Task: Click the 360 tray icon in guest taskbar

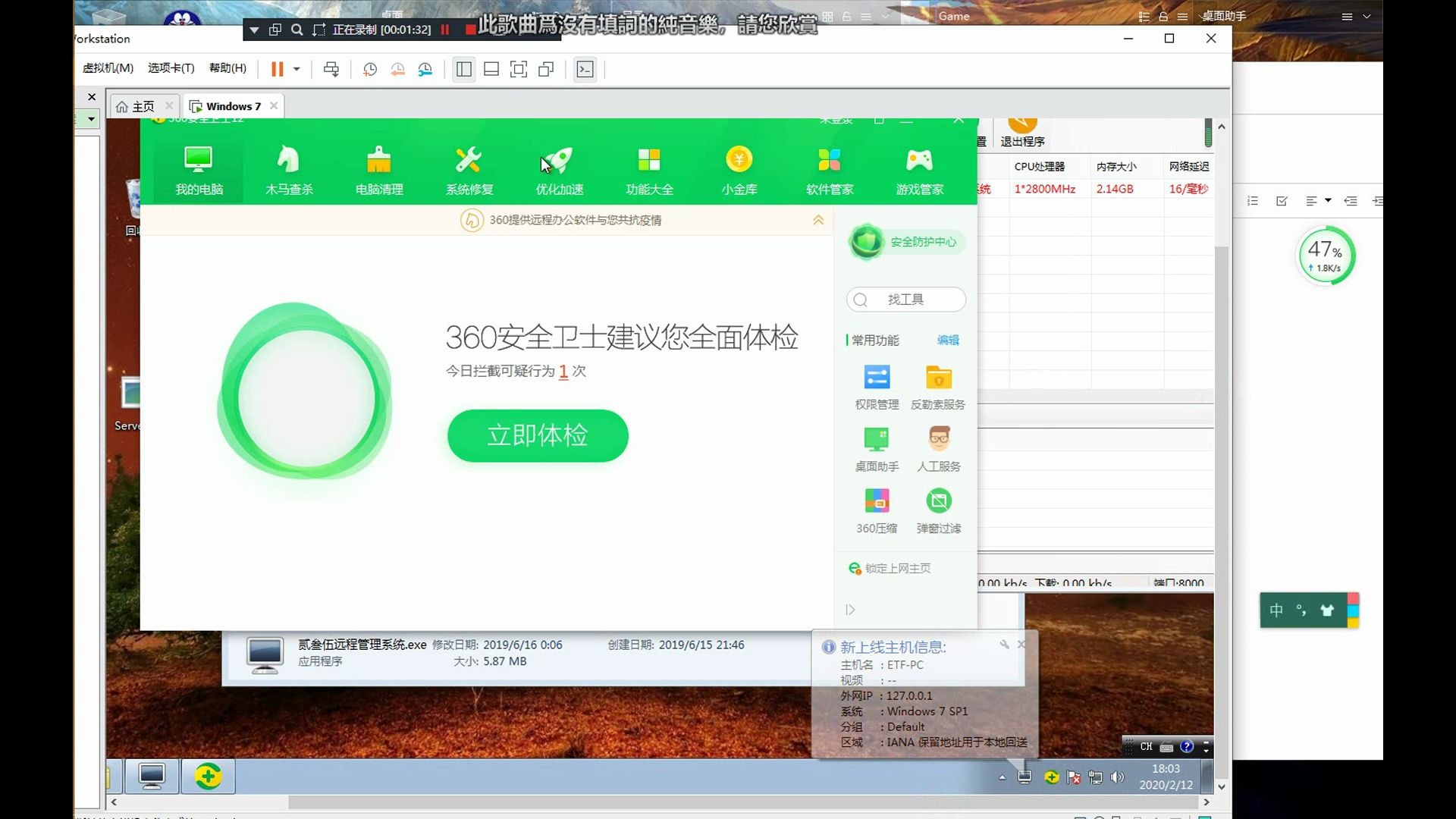Action: pos(1051,777)
